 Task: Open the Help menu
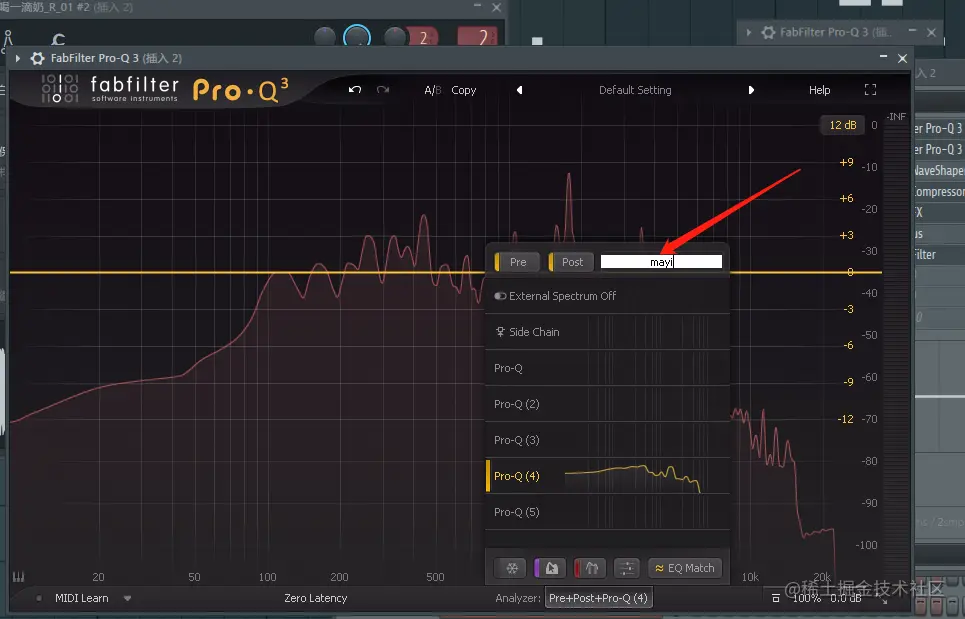(x=819, y=90)
